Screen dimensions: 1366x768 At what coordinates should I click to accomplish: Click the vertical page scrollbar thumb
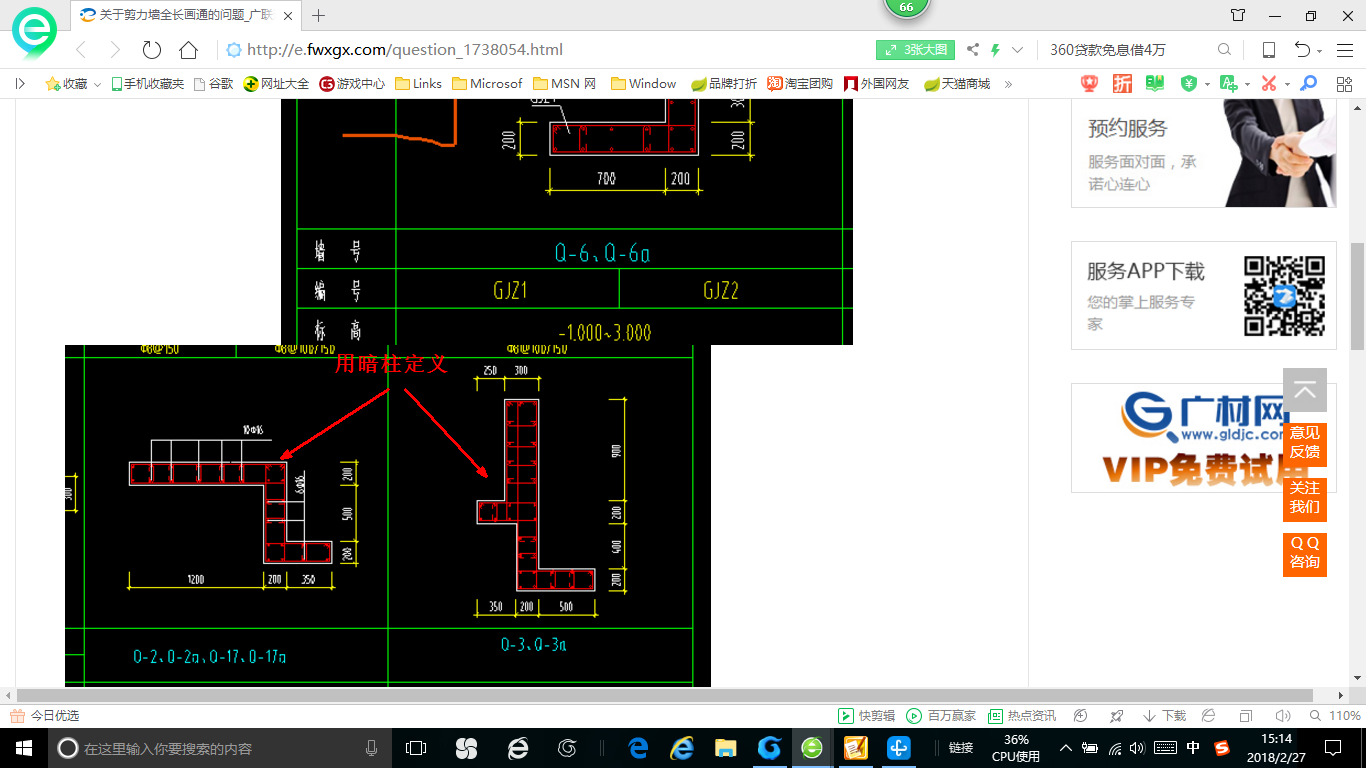1357,297
